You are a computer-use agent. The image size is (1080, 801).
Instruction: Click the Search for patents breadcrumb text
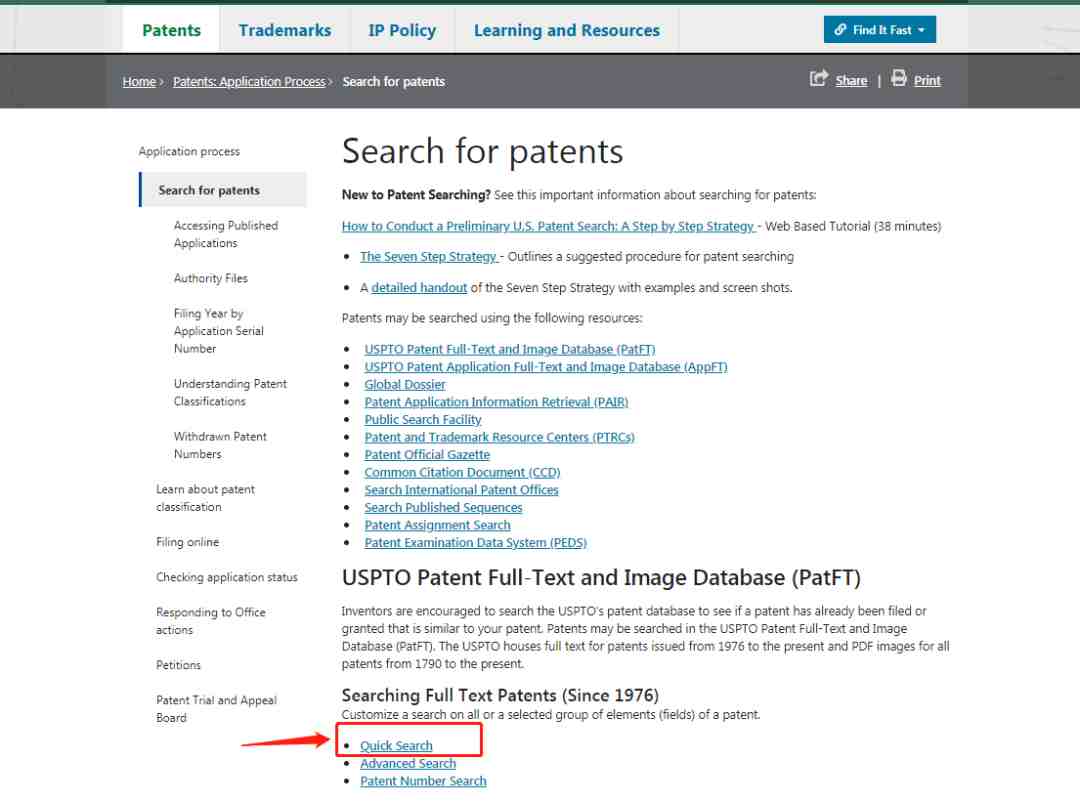(393, 81)
